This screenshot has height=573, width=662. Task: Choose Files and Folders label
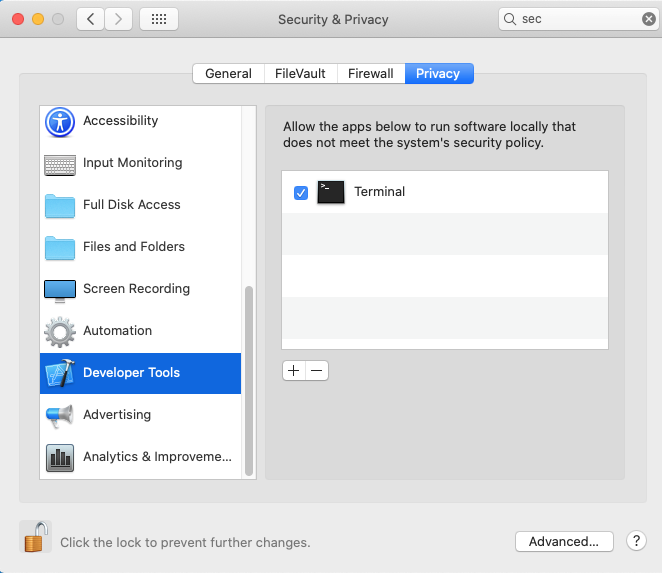click(134, 247)
